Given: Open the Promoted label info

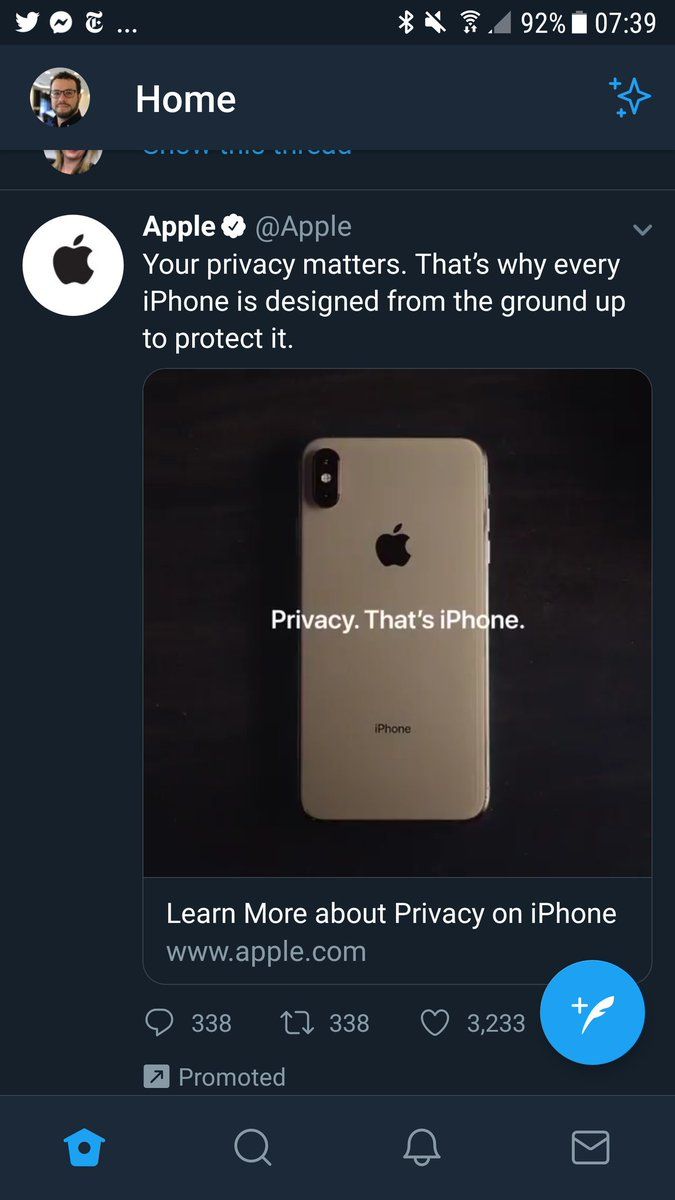Looking at the screenshot, I should 215,1077.
